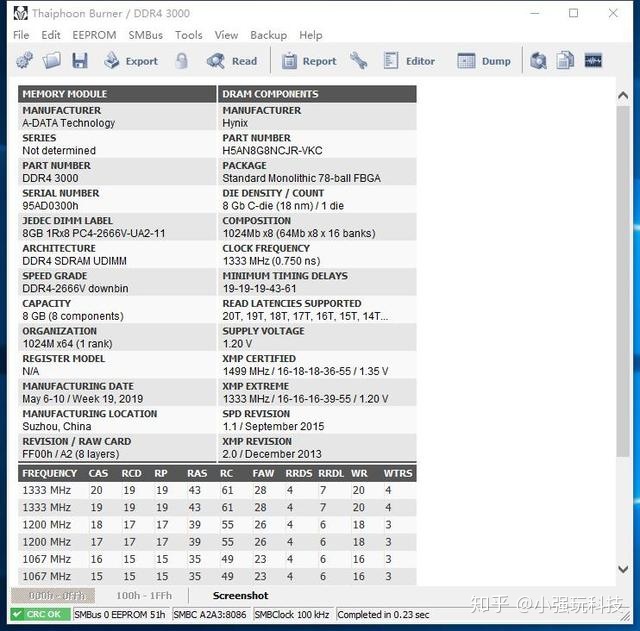The height and width of the screenshot is (631, 640).
Task: Open the Backup menu
Action: 269,35
